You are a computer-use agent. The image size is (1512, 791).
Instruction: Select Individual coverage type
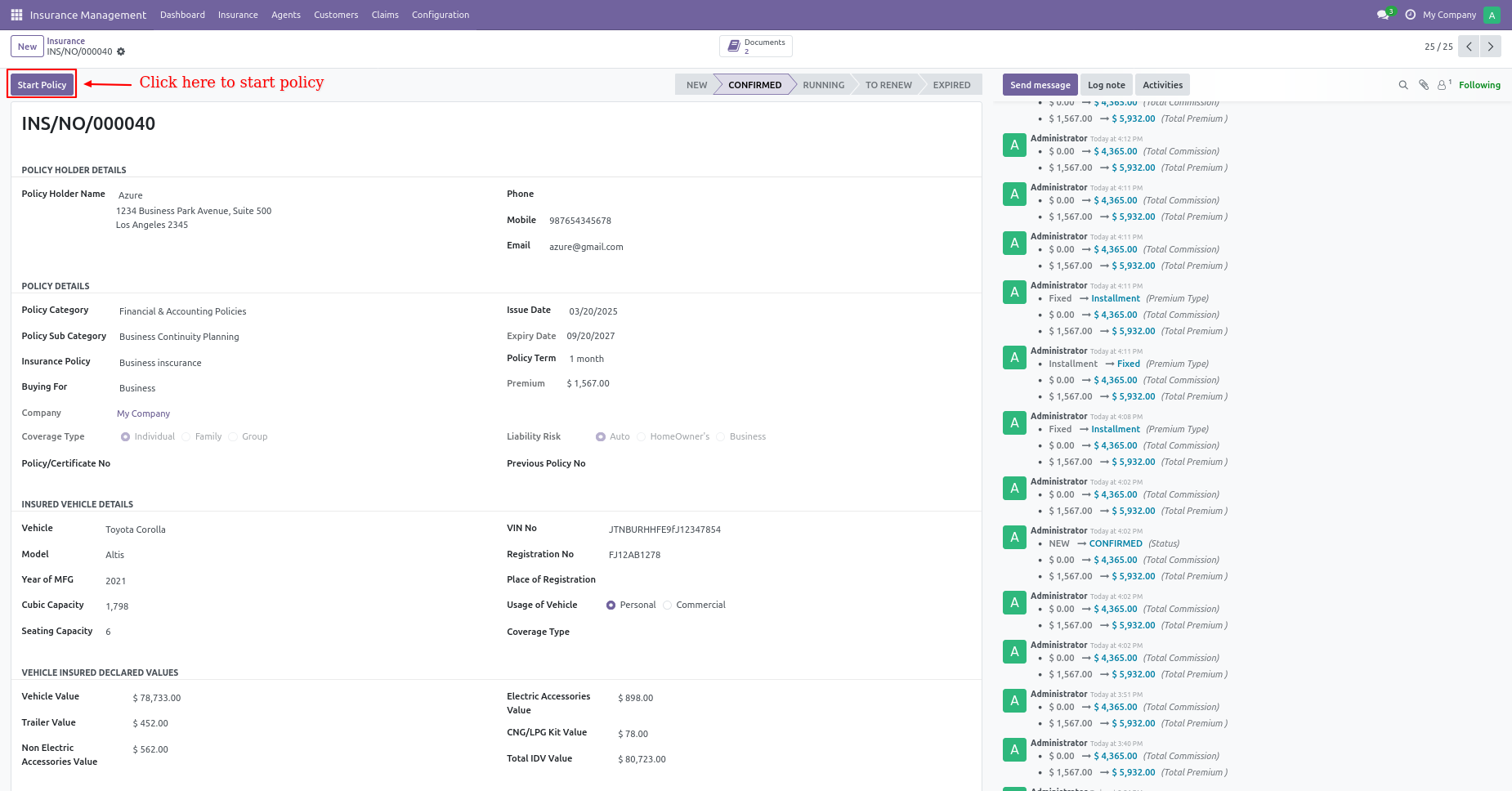click(x=125, y=437)
